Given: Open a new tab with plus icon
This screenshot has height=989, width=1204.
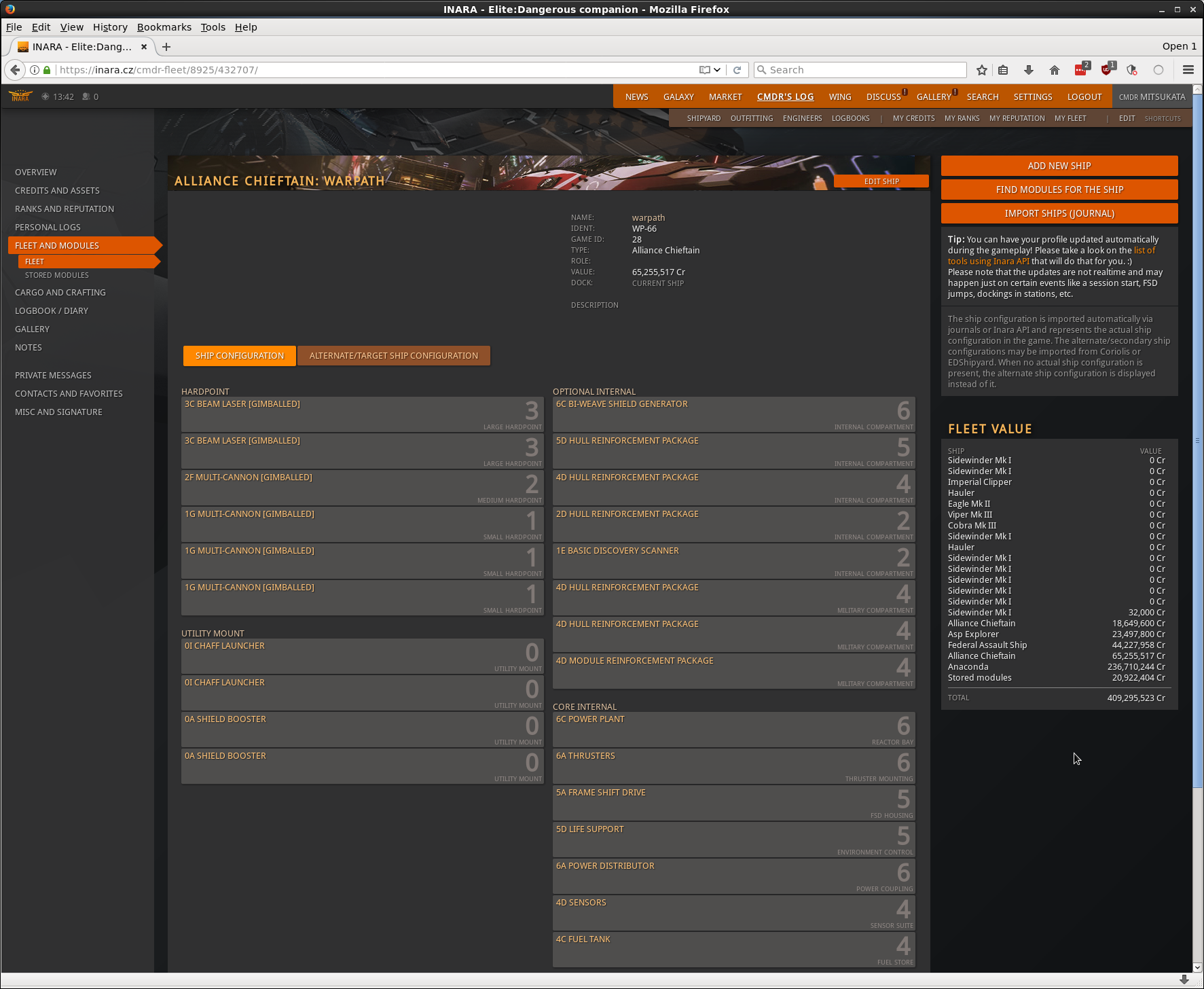Looking at the screenshot, I should tap(166, 47).
